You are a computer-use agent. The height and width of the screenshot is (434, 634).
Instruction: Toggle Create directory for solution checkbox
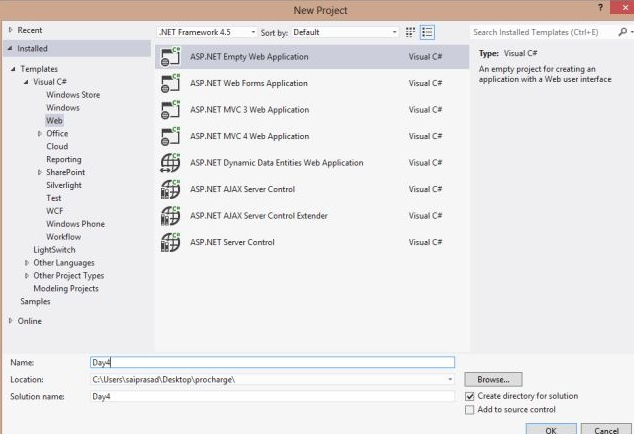pyautogui.click(x=469, y=396)
